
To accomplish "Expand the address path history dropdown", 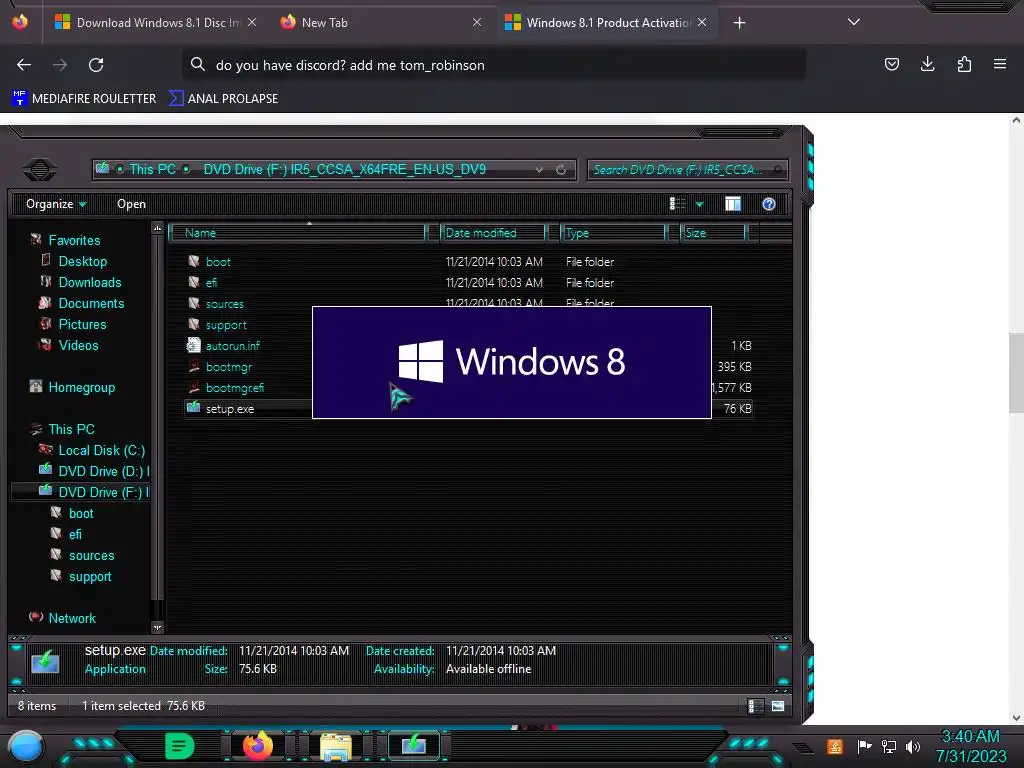I will coord(539,170).
